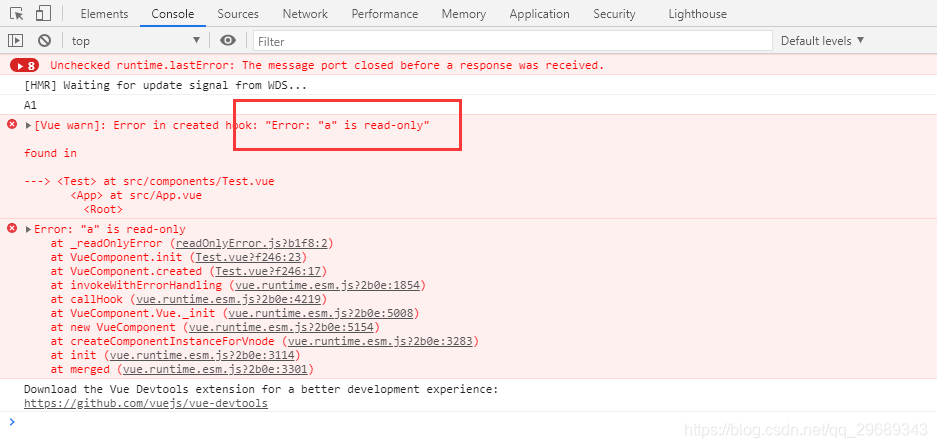
Task: Open the vue-devtools GitHub link
Action: click(146, 403)
